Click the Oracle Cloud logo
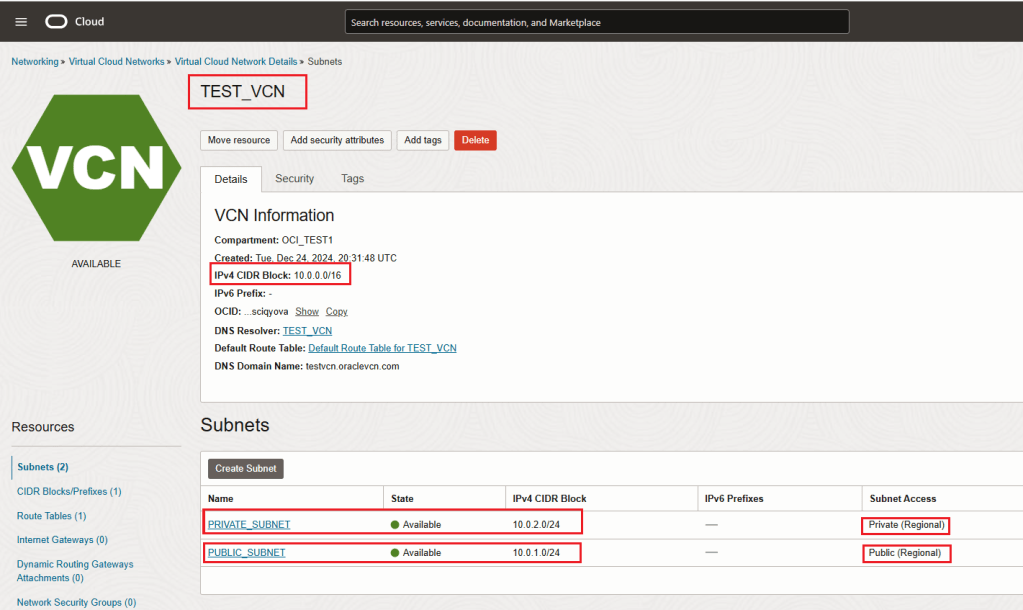This screenshot has height=610, width=1023. tap(75, 21)
